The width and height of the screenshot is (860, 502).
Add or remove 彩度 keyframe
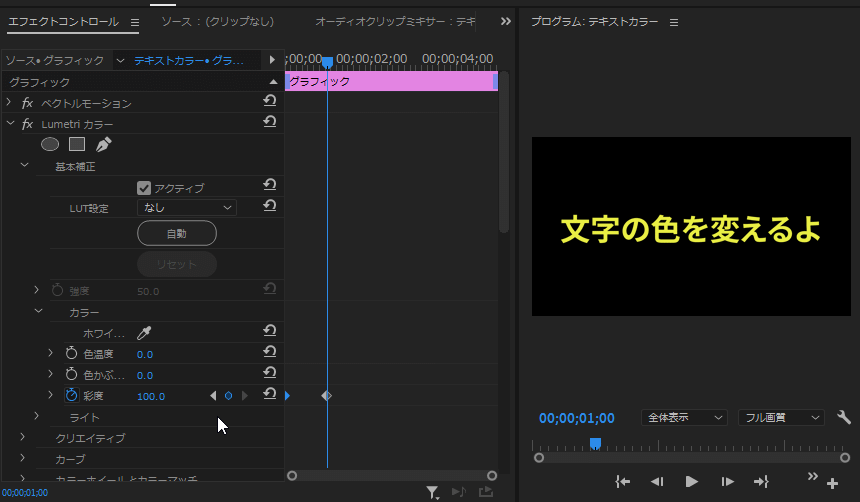[x=229, y=396]
